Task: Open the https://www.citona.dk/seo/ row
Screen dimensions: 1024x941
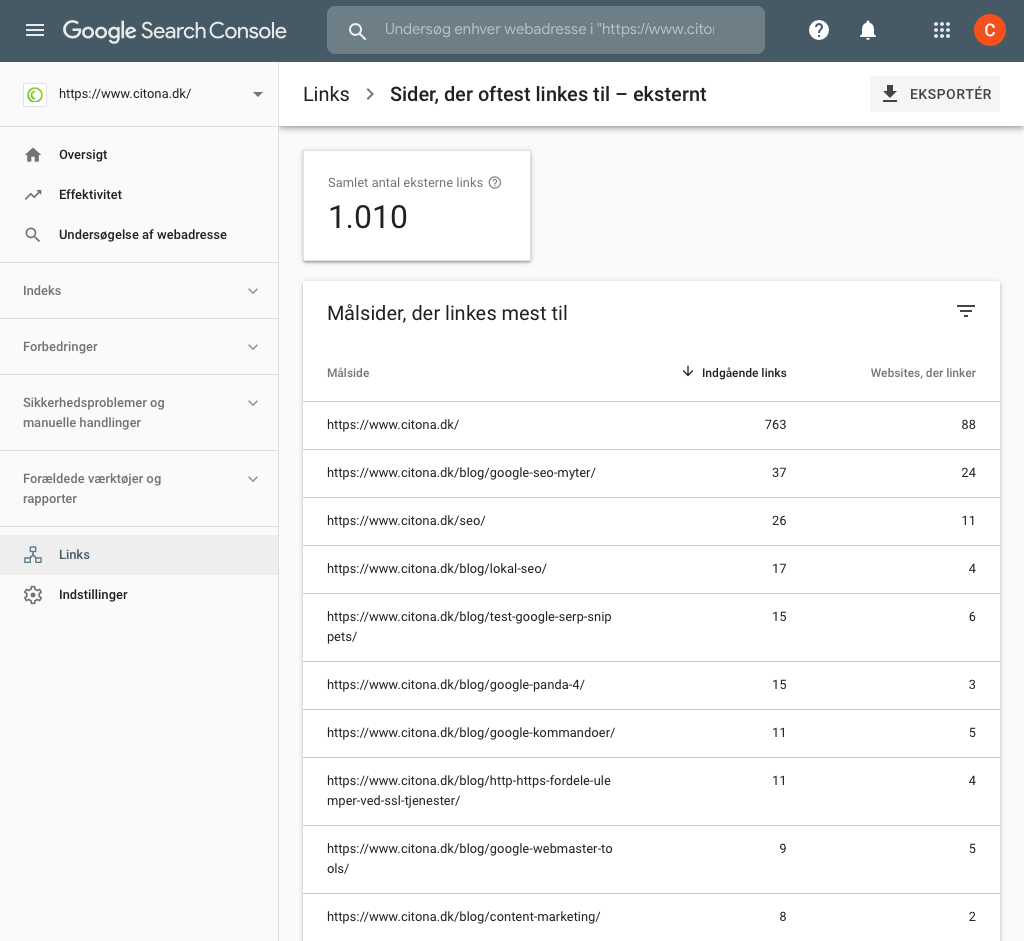Action: [x=651, y=521]
